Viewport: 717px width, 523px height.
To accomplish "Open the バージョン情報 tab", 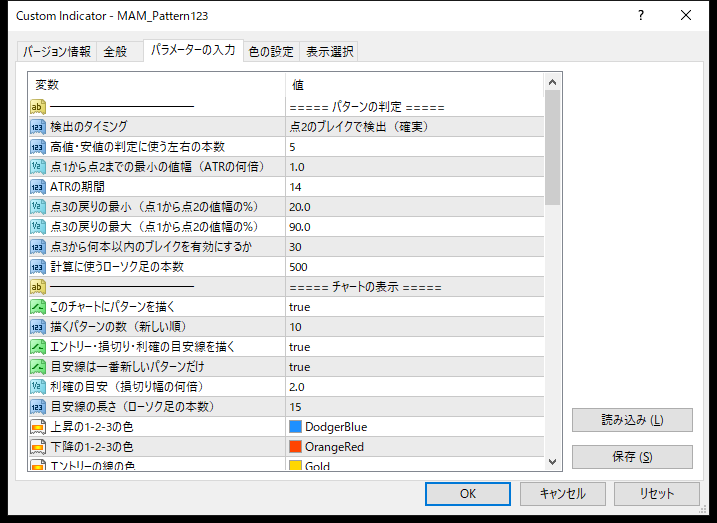I will coord(57,52).
